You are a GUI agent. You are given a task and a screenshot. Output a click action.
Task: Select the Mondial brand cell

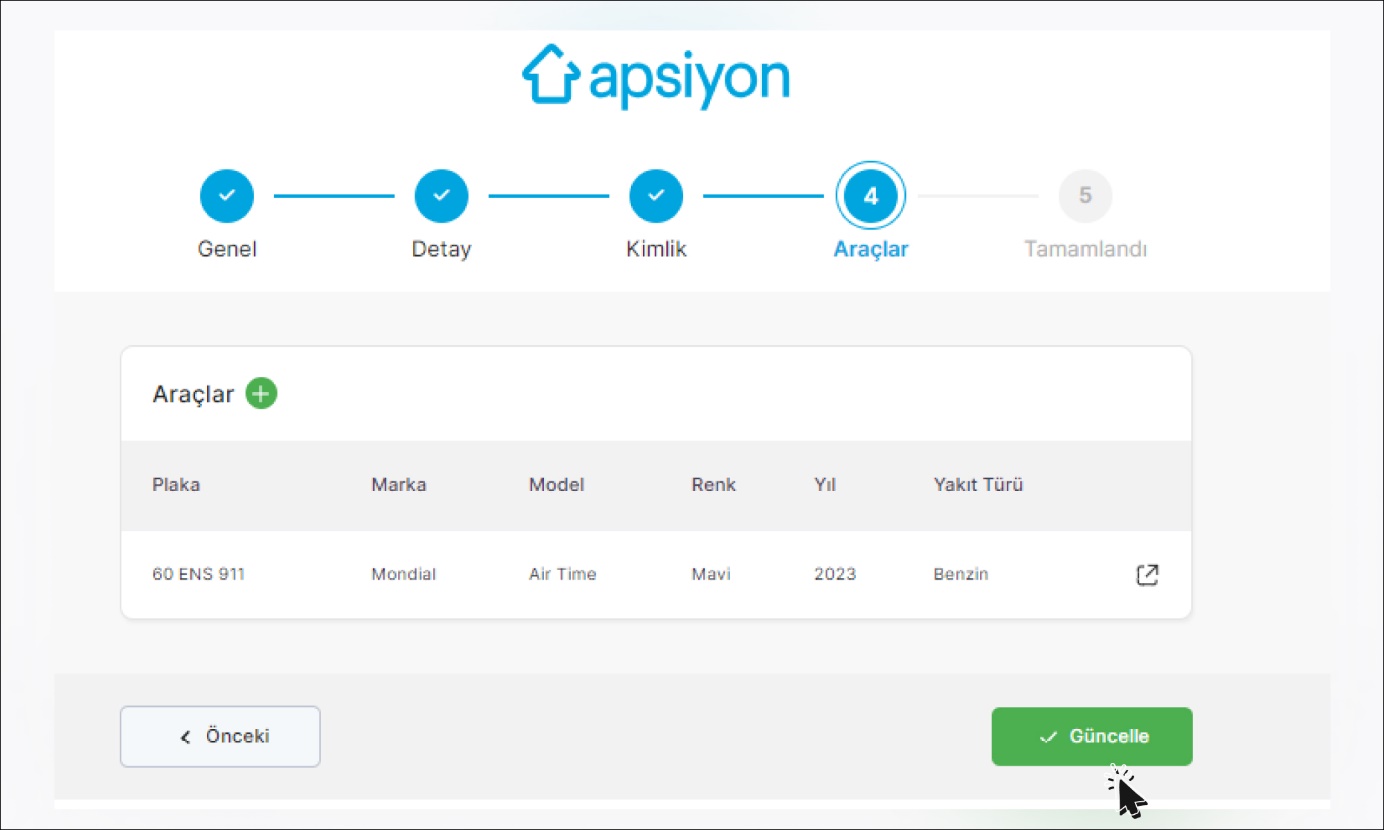pyautogui.click(x=404, y=575)
